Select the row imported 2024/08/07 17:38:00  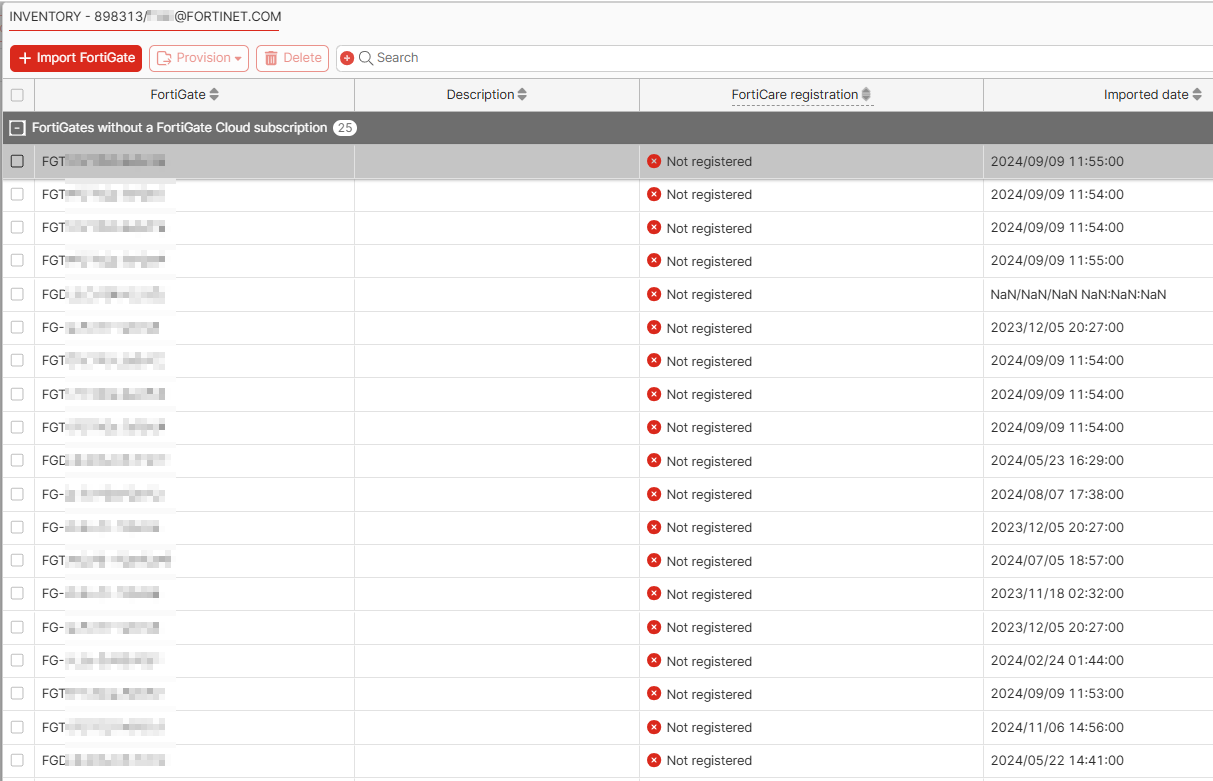pyautogui.click(x=17, y=494)
